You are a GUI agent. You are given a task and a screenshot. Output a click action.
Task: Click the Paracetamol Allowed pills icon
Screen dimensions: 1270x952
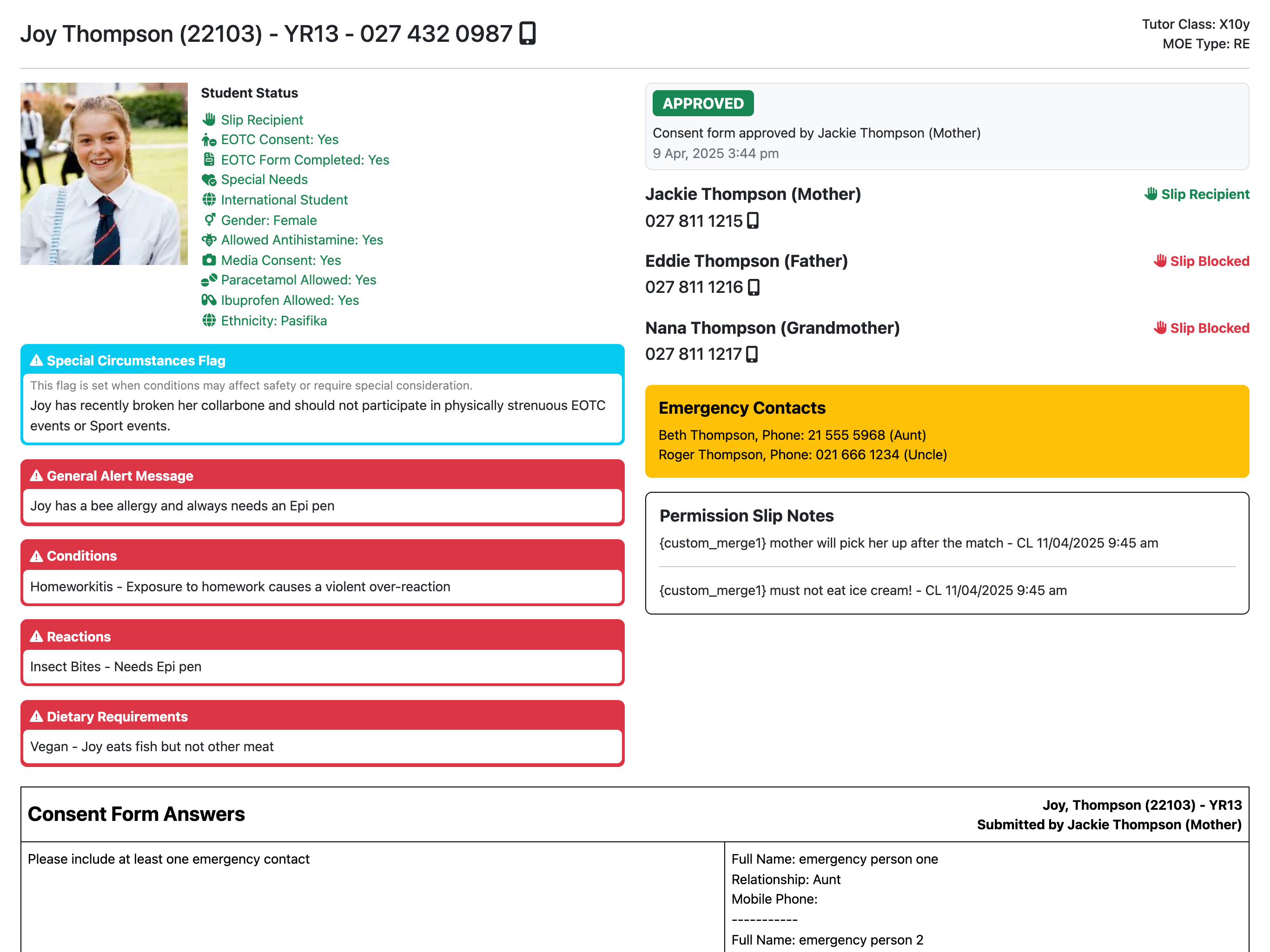(x=209, y=280)
